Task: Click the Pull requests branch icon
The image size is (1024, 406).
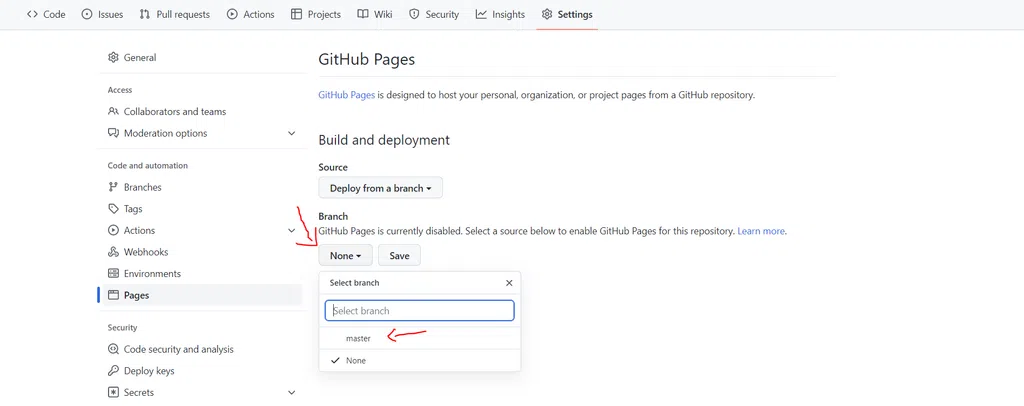Action: 145,14
